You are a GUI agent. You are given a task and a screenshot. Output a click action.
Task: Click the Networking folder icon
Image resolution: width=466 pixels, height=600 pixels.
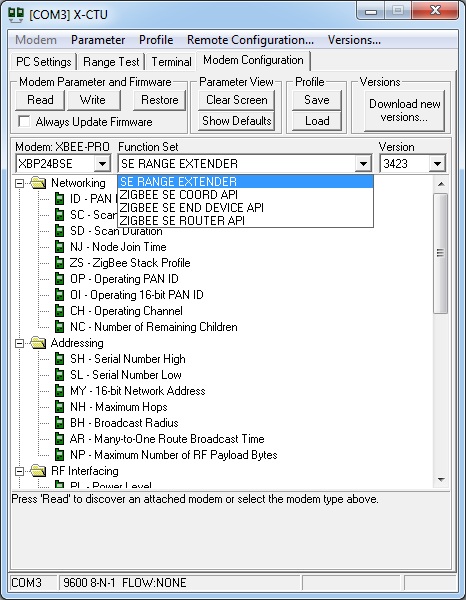(38, 183)
